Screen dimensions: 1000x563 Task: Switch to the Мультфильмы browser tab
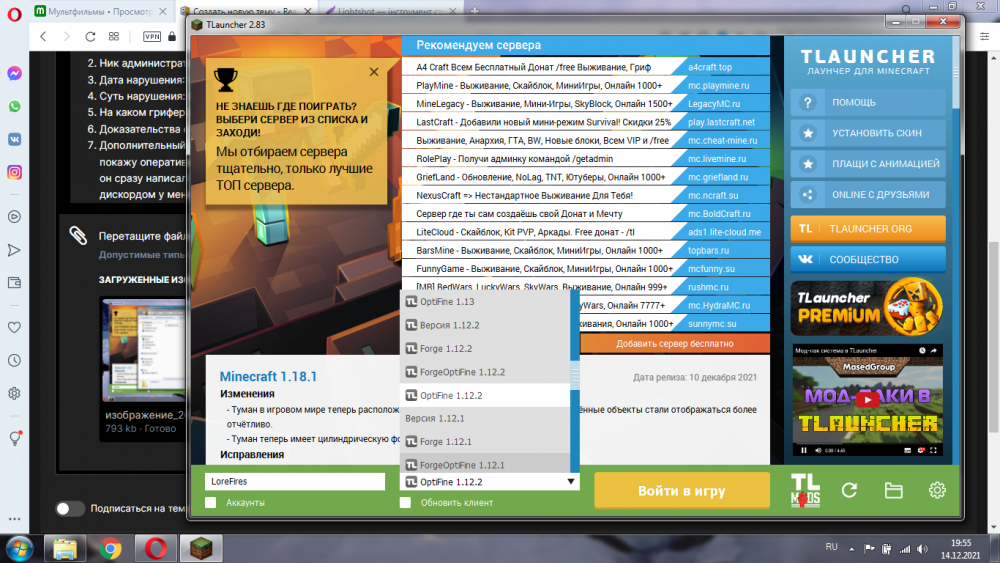[101, 11]
